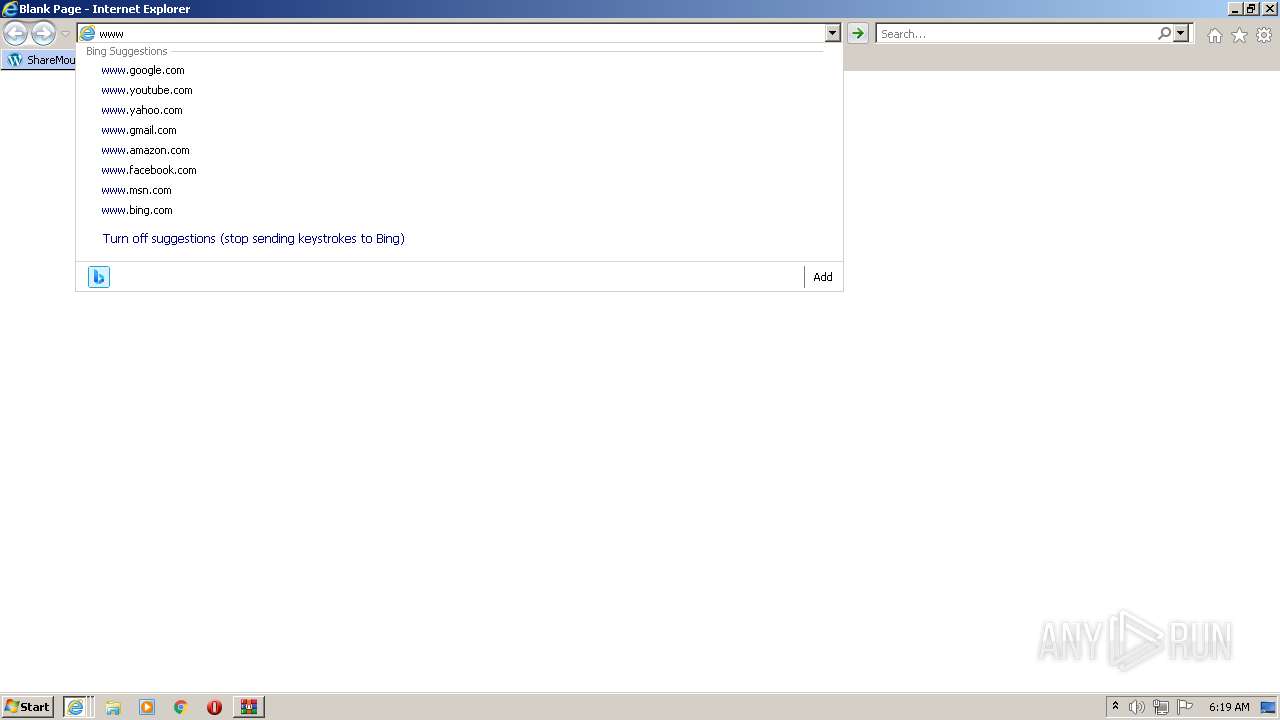Open Windows Explorer folder taskbar icon
Image resolution: width=1280 pixels, height=720 pixels.
113,707
